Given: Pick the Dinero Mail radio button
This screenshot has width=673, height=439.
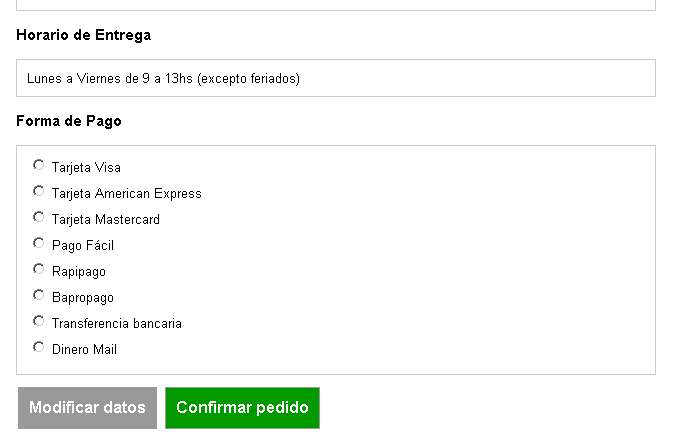Looking at the screenshot, I should tap(39, 347).
